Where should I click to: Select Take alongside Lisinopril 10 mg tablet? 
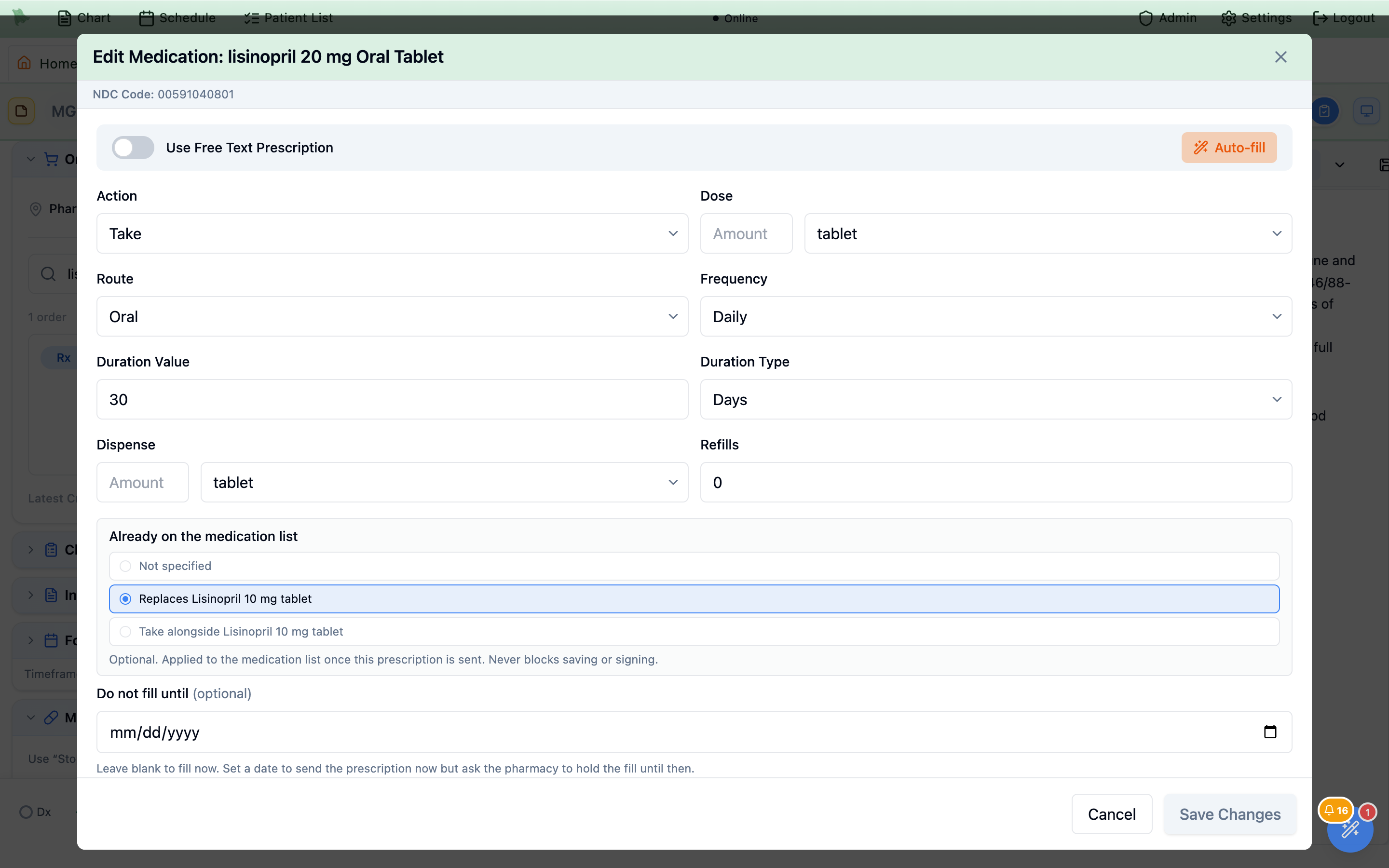[694, 632]
